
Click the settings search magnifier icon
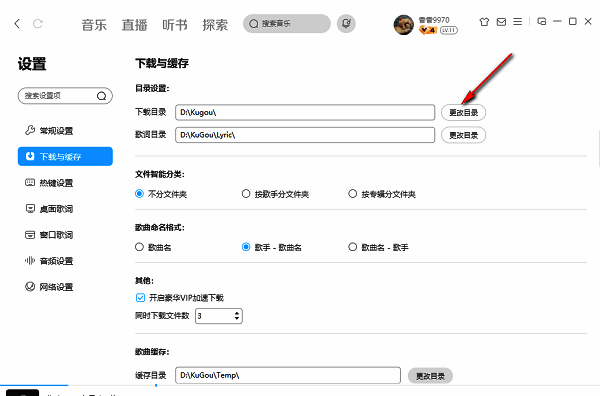pos(101,96)
